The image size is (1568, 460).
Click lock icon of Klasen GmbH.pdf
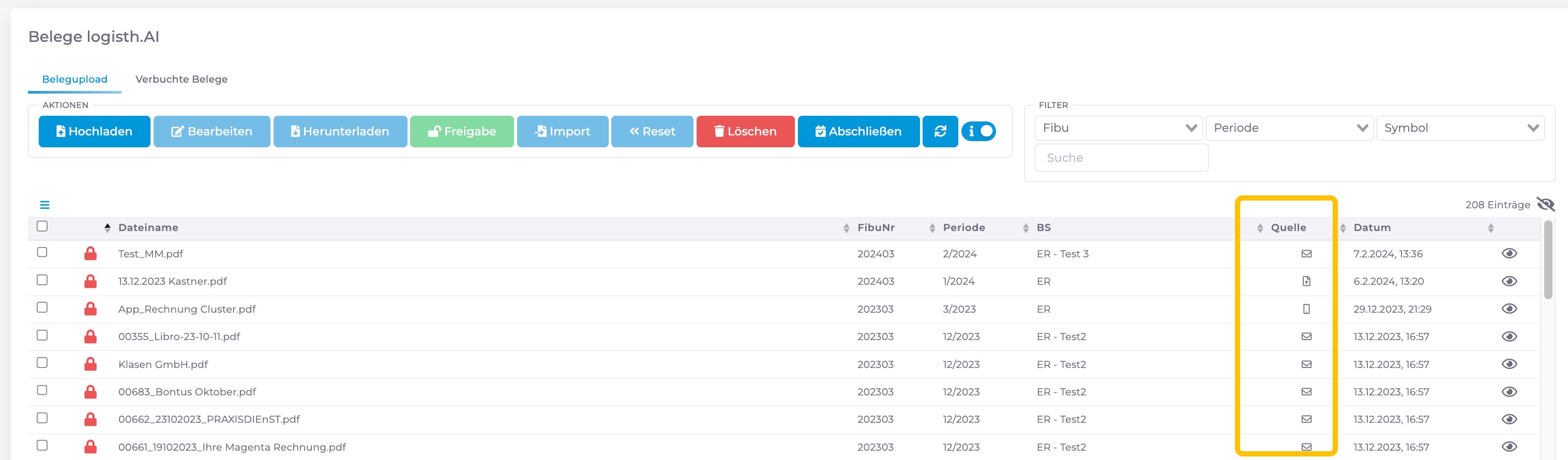click(x=91, y=364)
